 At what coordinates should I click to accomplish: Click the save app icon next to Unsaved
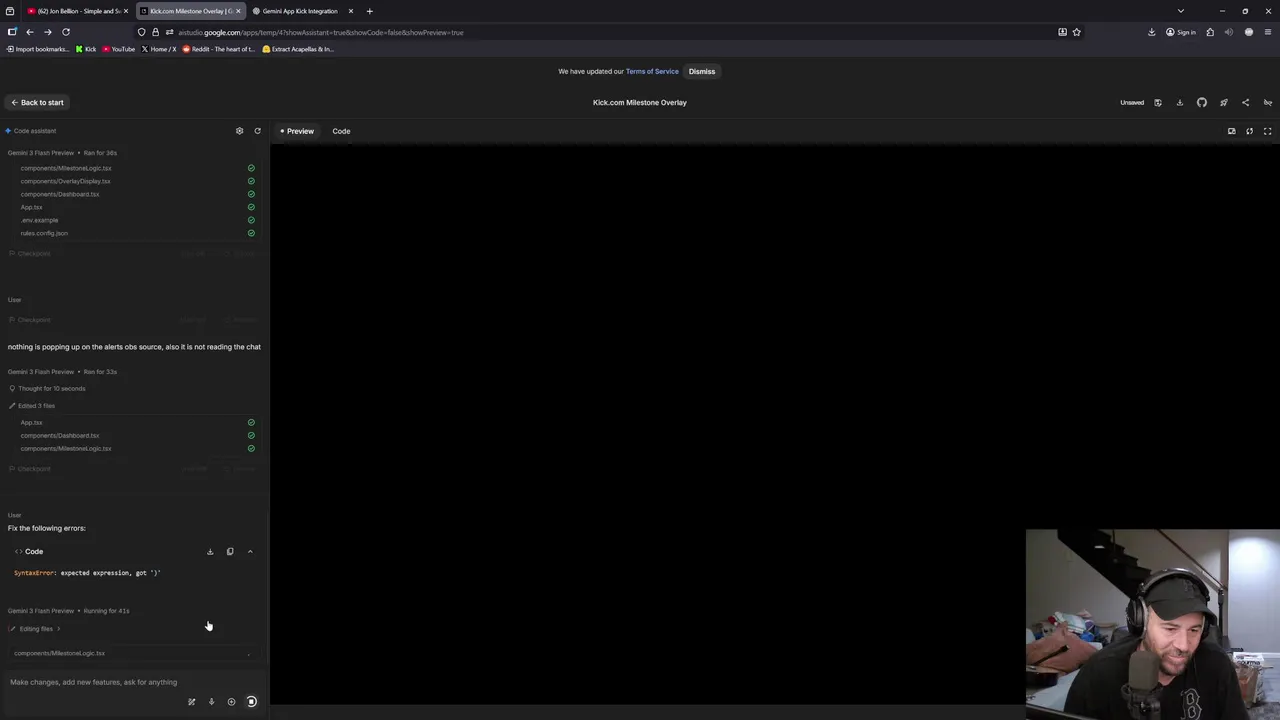pos(1158,102)
